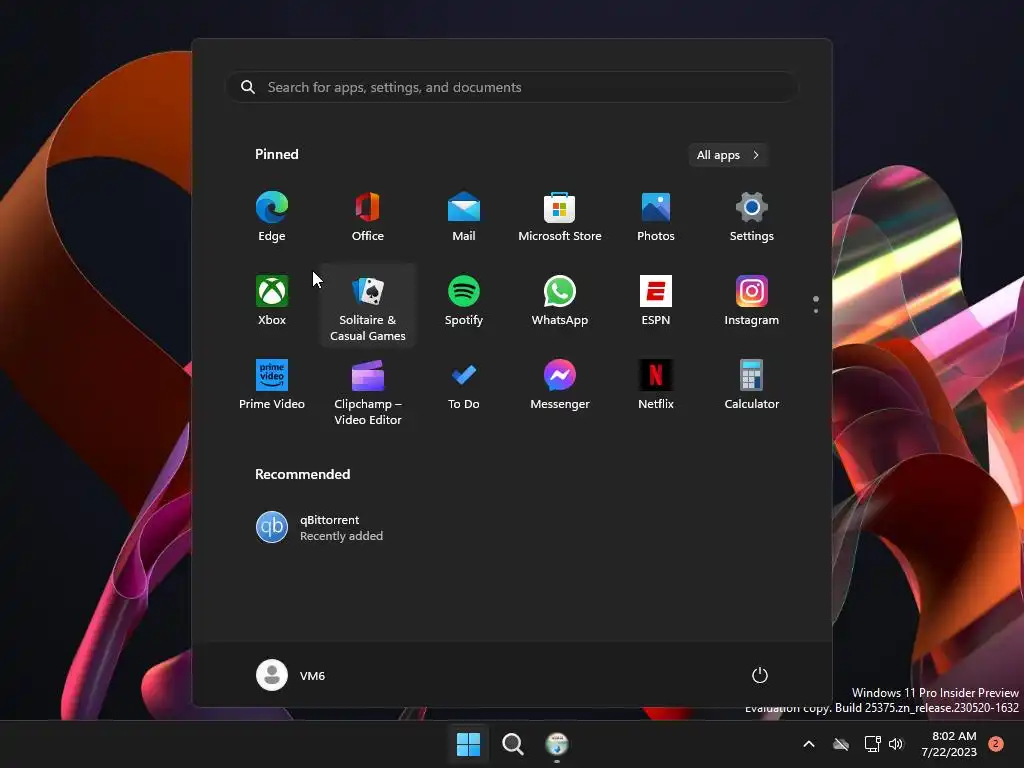Screen dimensions: 1024x768
Task: Show hidden system tray icons
Action: [x=808, y=744]
